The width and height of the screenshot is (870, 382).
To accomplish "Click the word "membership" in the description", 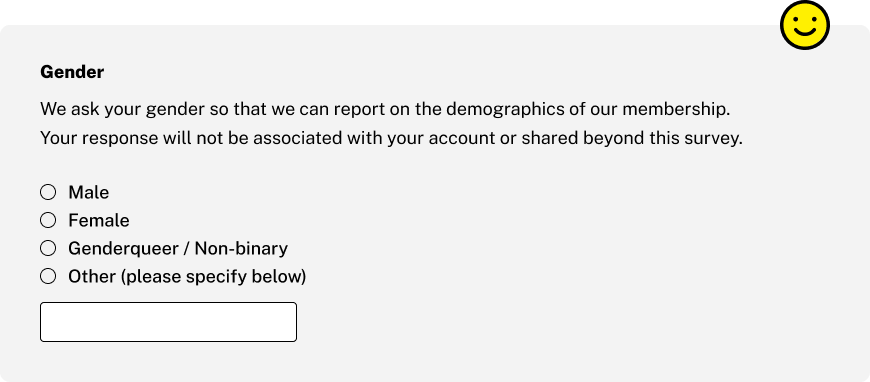I will [x=674, y=109].
